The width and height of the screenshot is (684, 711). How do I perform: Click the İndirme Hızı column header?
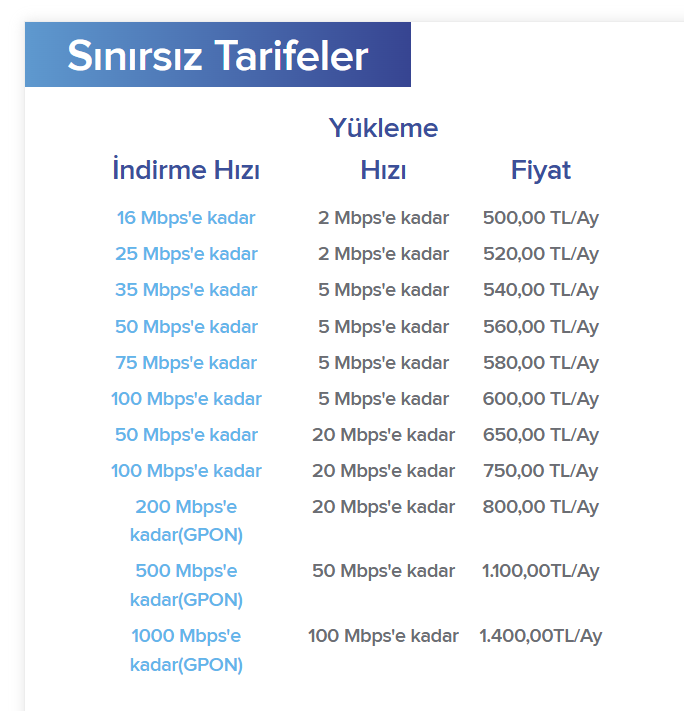[x=186, y=170]
